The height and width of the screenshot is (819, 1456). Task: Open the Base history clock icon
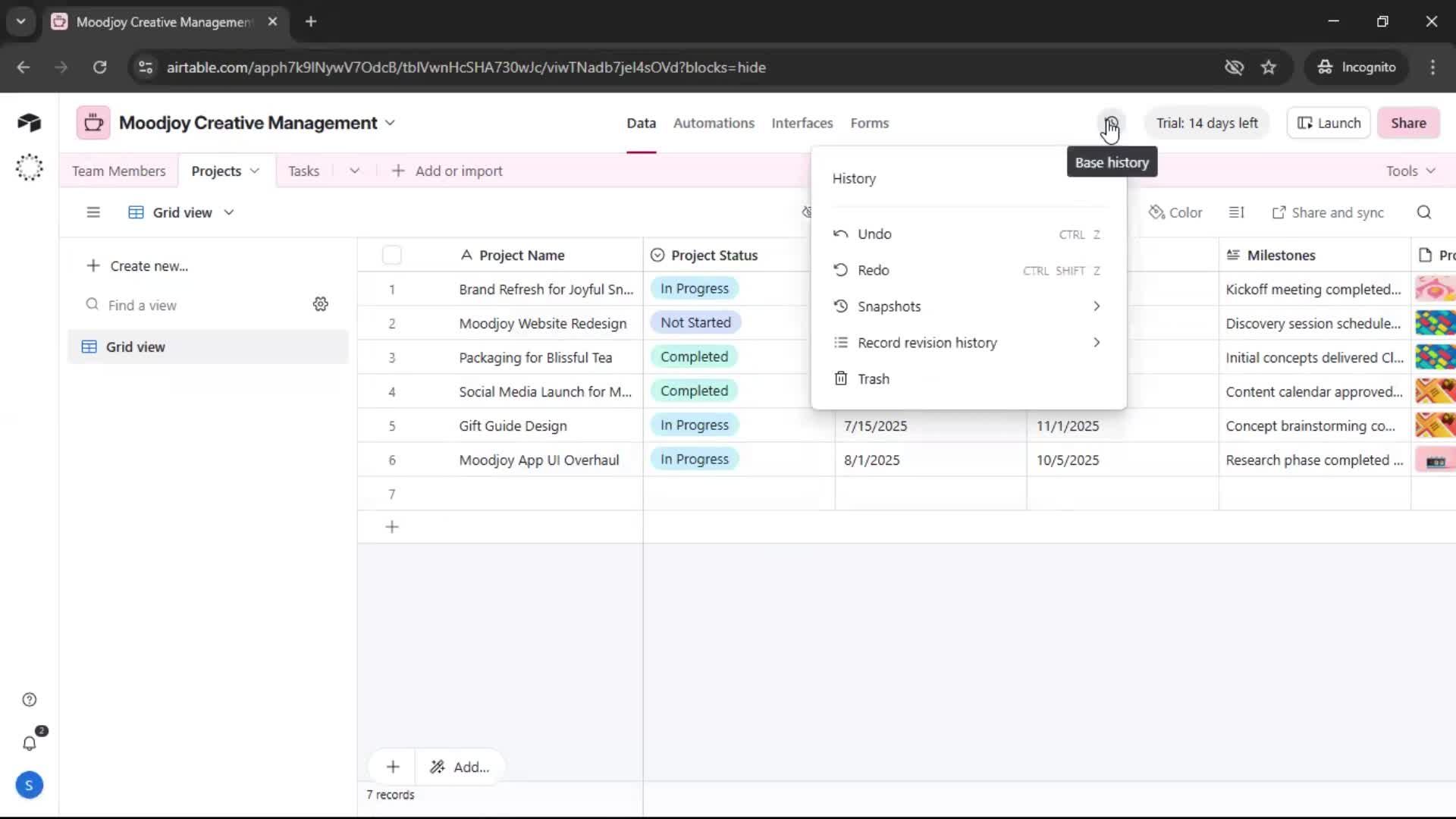1112,123
